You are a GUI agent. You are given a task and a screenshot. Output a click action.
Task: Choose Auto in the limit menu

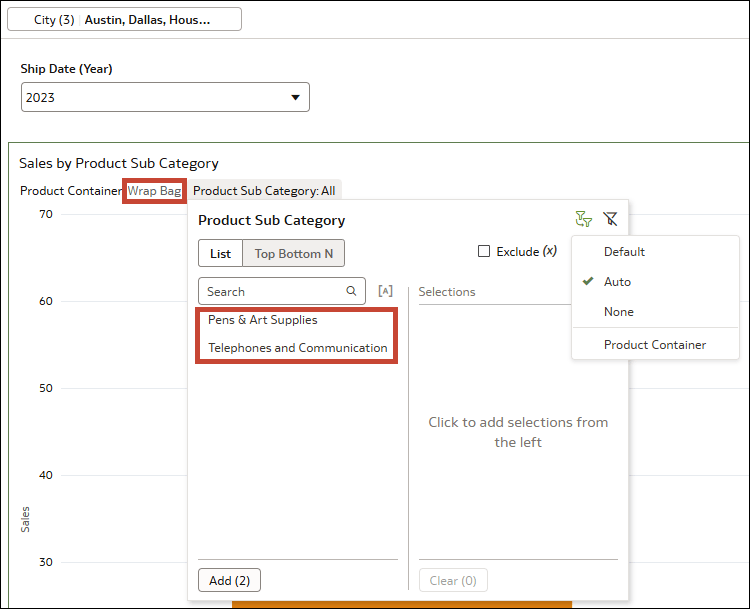[617, 282]
